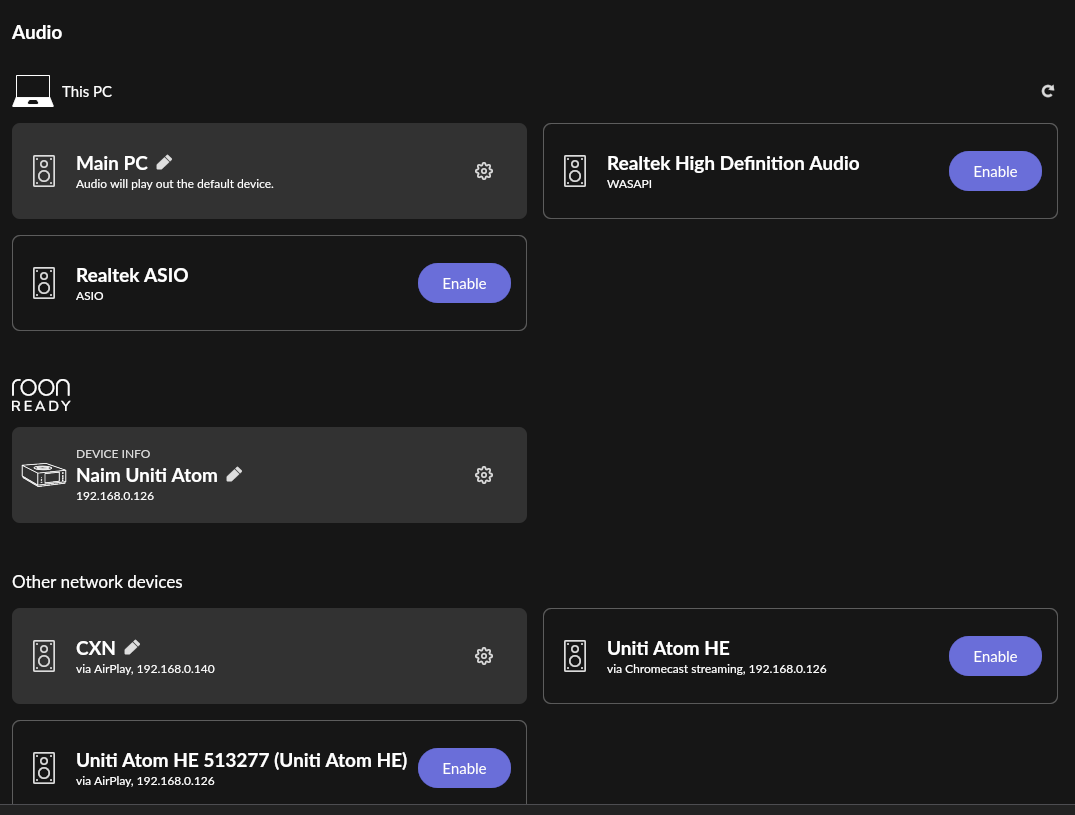Click pencil icon to rename Naim Uniti Atom
Image resolution: width=1075 pixels, height=815 pixels.
click(x=234, y=474)
